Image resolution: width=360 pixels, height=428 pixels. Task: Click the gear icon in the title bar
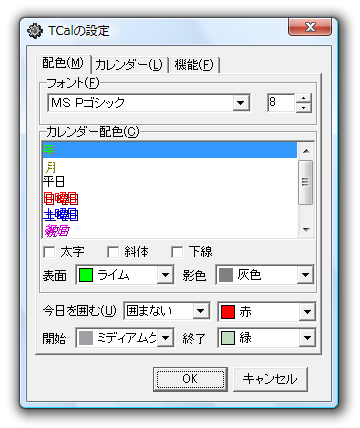34,31
